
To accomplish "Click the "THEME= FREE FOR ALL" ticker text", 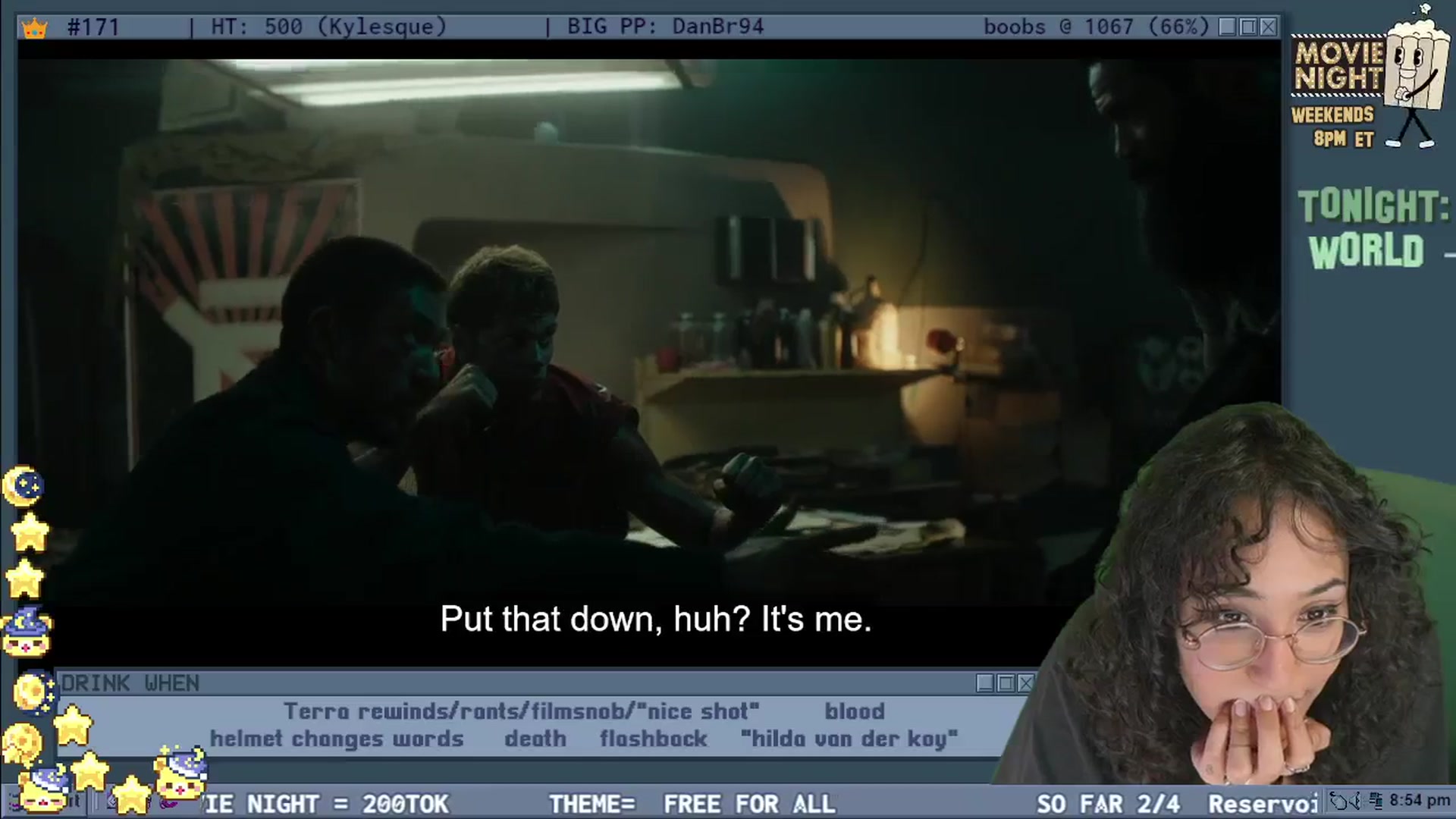I will [692, 804].
